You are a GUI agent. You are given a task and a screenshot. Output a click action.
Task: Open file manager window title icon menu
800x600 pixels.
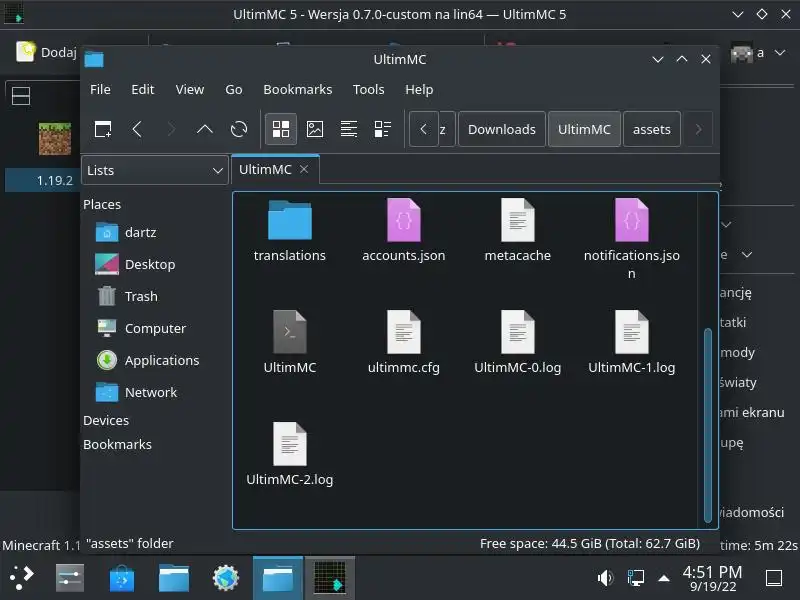[94, 59]
